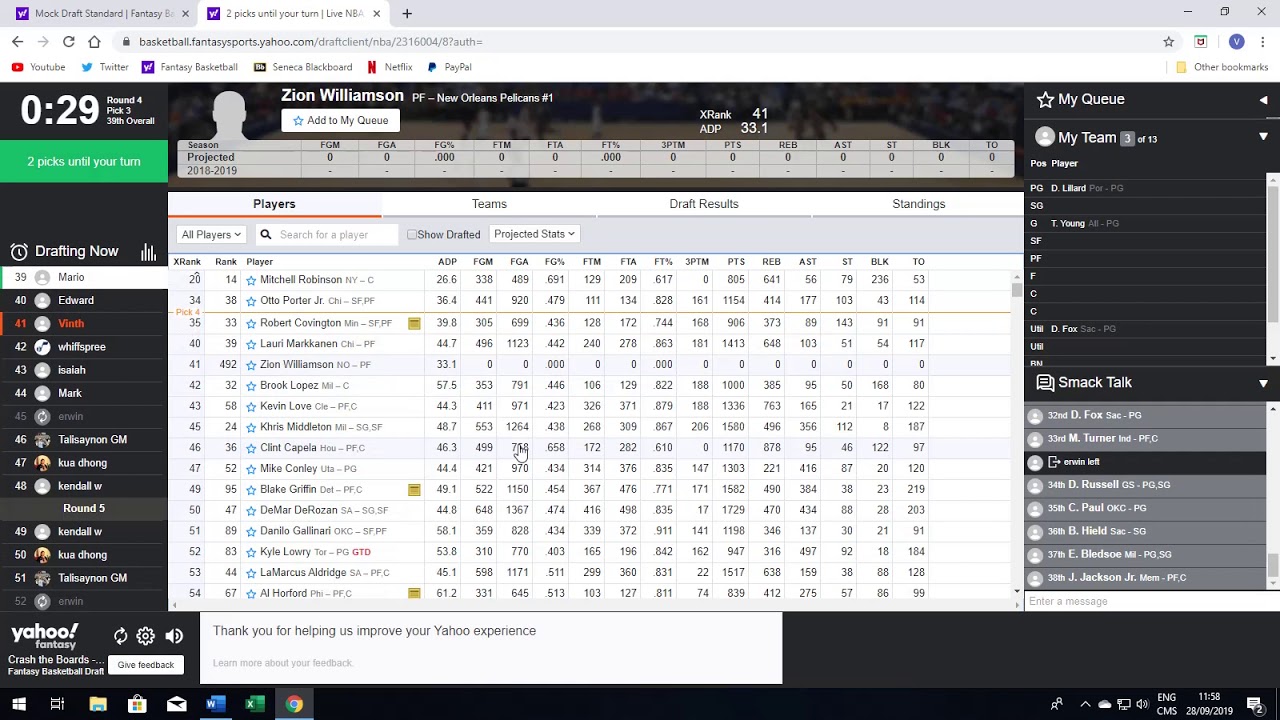
Task: Reload the page in browser
Action: coord(68,42)
